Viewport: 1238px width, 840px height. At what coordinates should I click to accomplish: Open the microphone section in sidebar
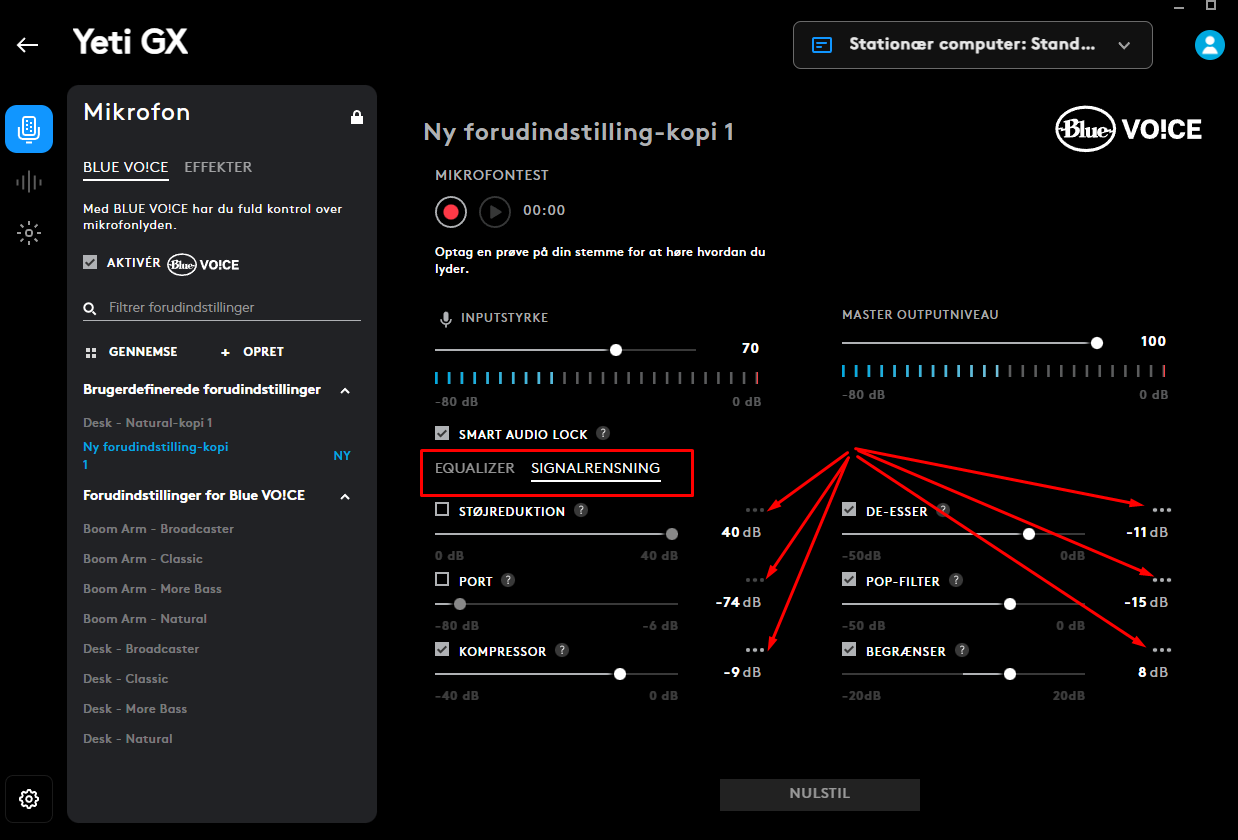29,129
